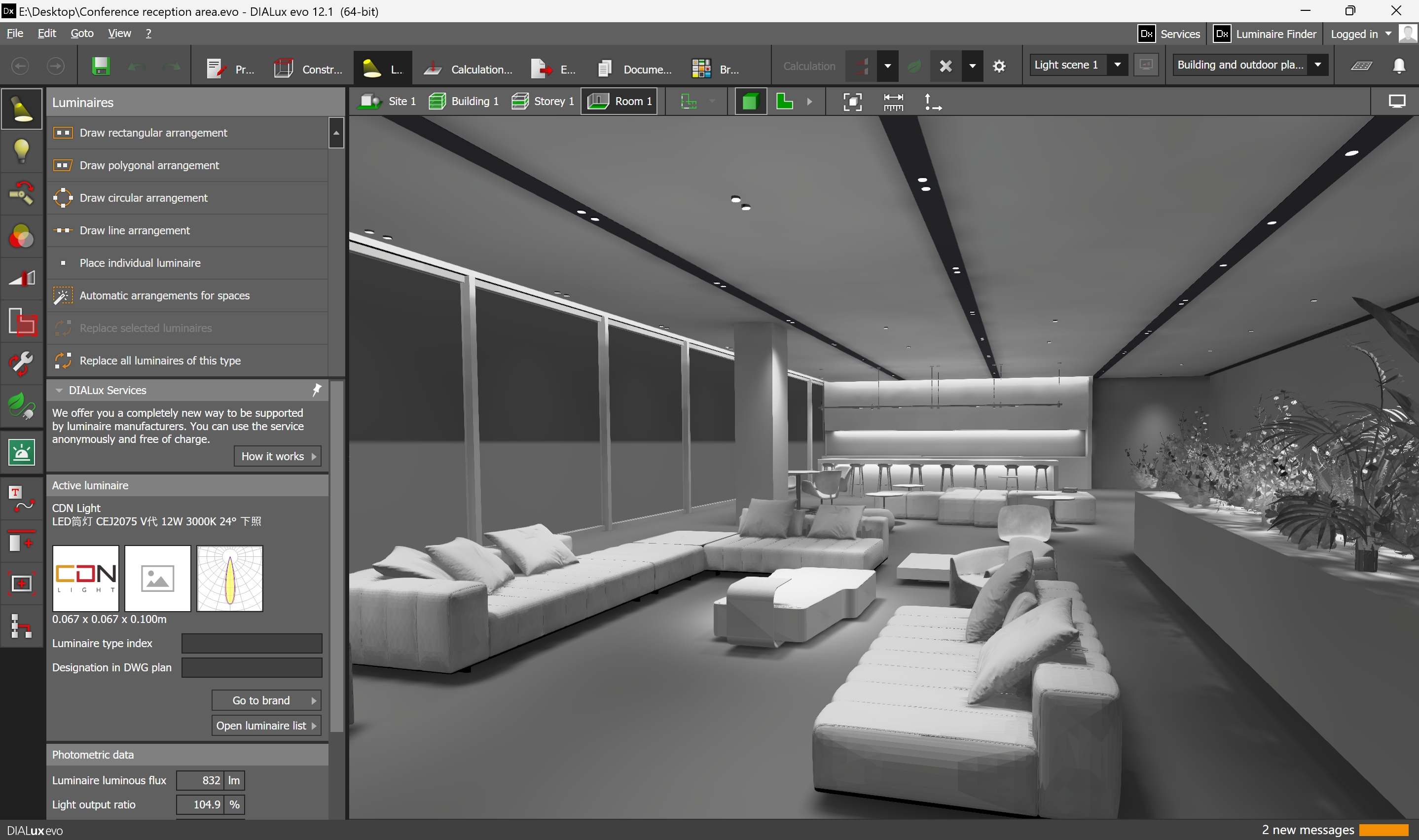This screenshot has height=840, width=1419.
Task: Select the lamp bulb tool in sidebar
Action: tap(22, 151)
